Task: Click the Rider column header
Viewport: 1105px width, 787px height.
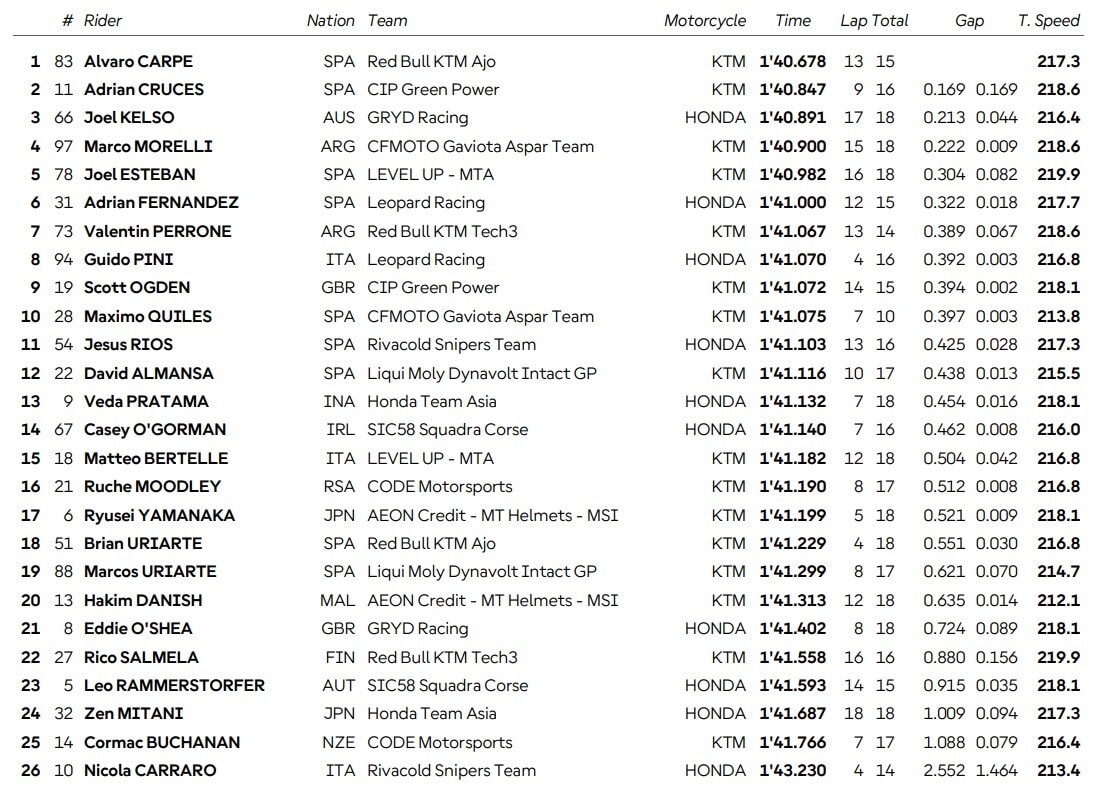Action: [103, 20]
